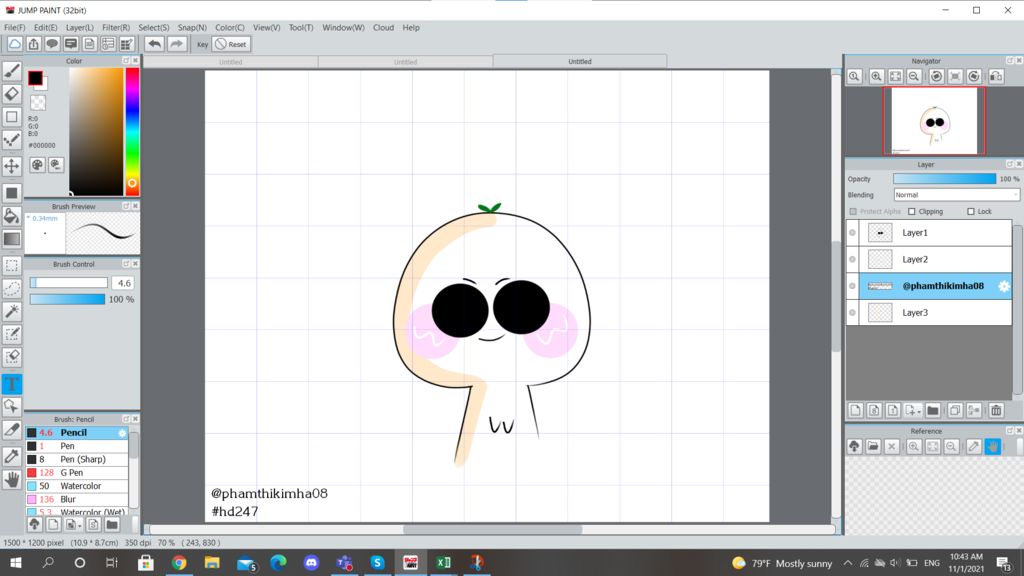Screen dimensions: 1024x576
Task: Click the Undo arrow in the toolbar
Action: click(154, 44)
